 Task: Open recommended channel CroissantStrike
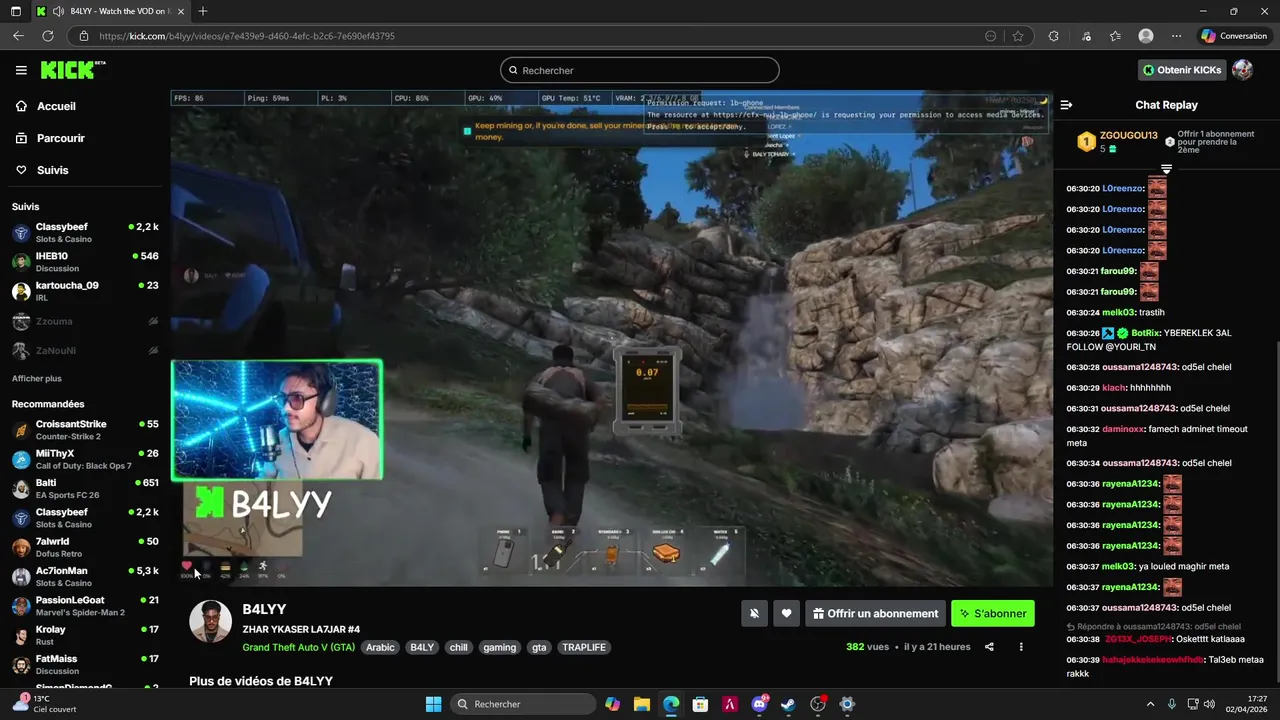tap(85, 430)
